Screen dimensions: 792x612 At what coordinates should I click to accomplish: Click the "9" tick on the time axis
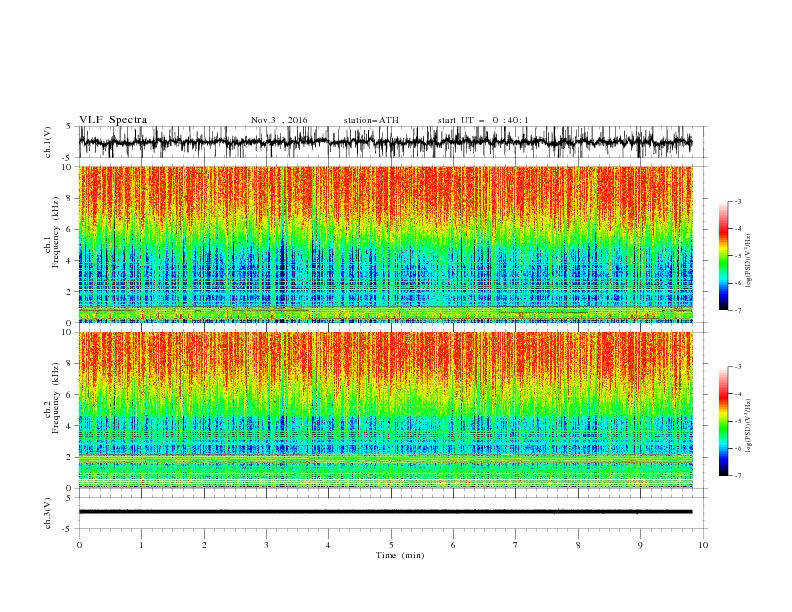click(x=640, y=545)
